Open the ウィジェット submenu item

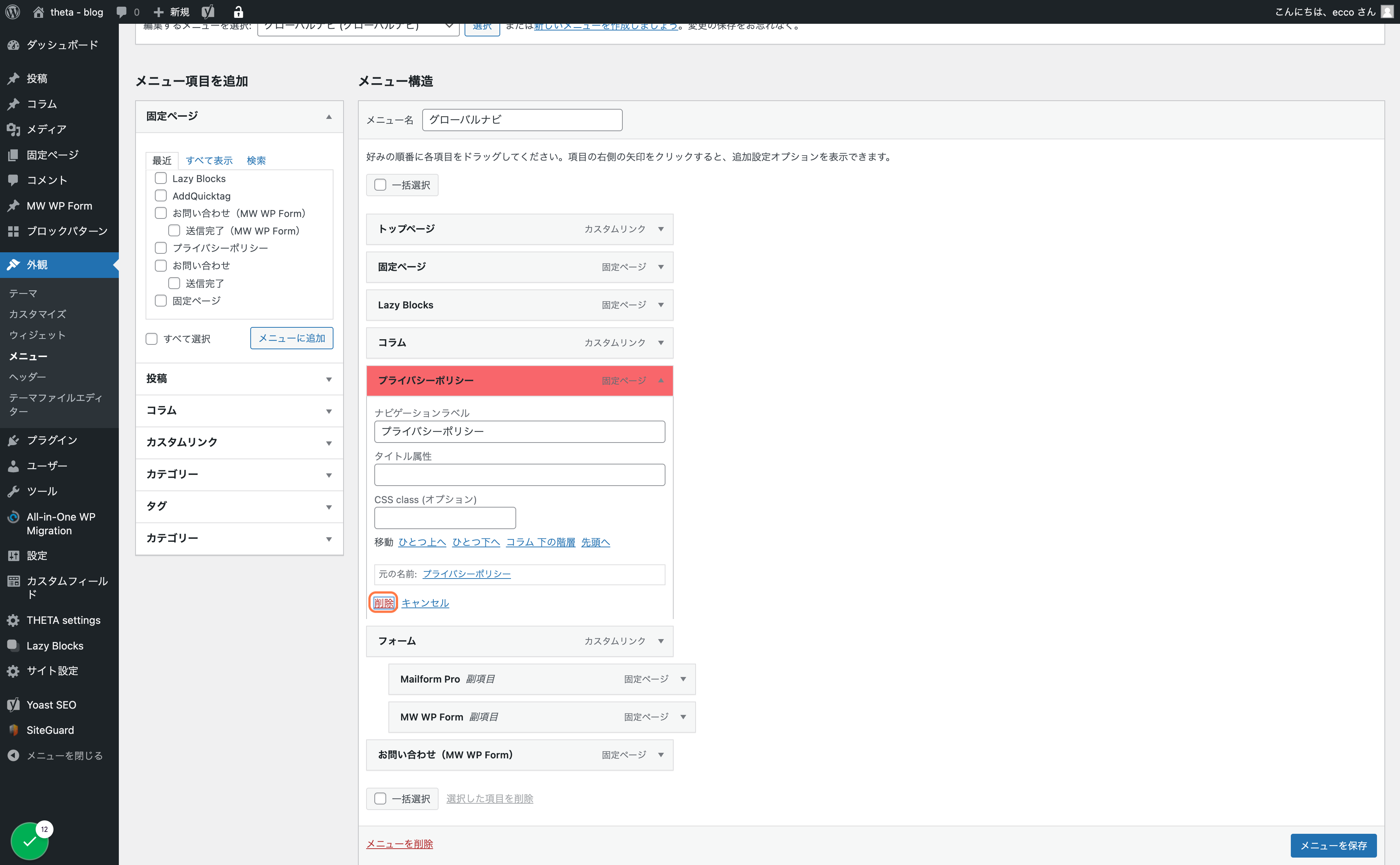click(38, 335)
